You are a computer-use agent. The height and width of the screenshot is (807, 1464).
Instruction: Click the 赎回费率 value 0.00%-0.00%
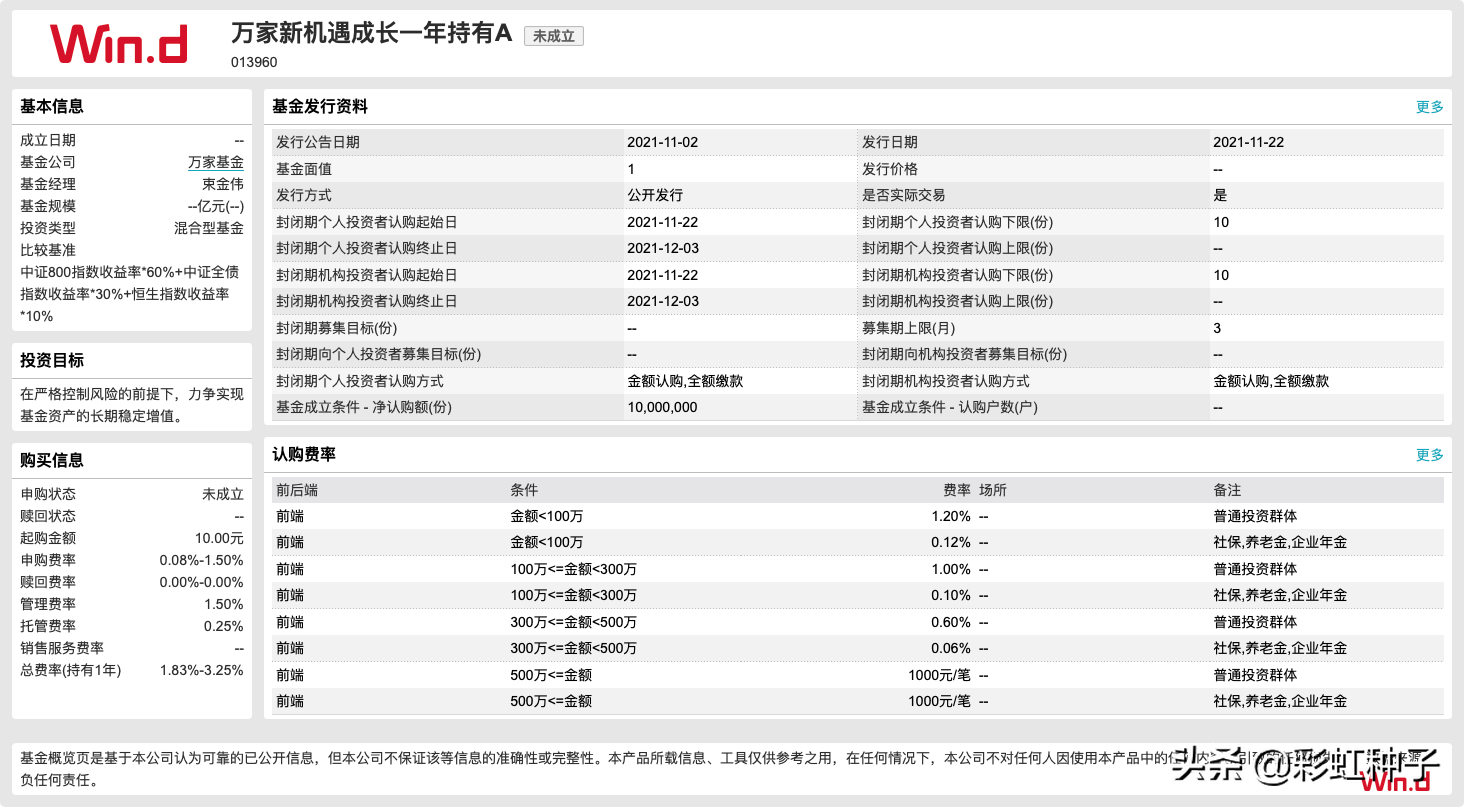202,582
